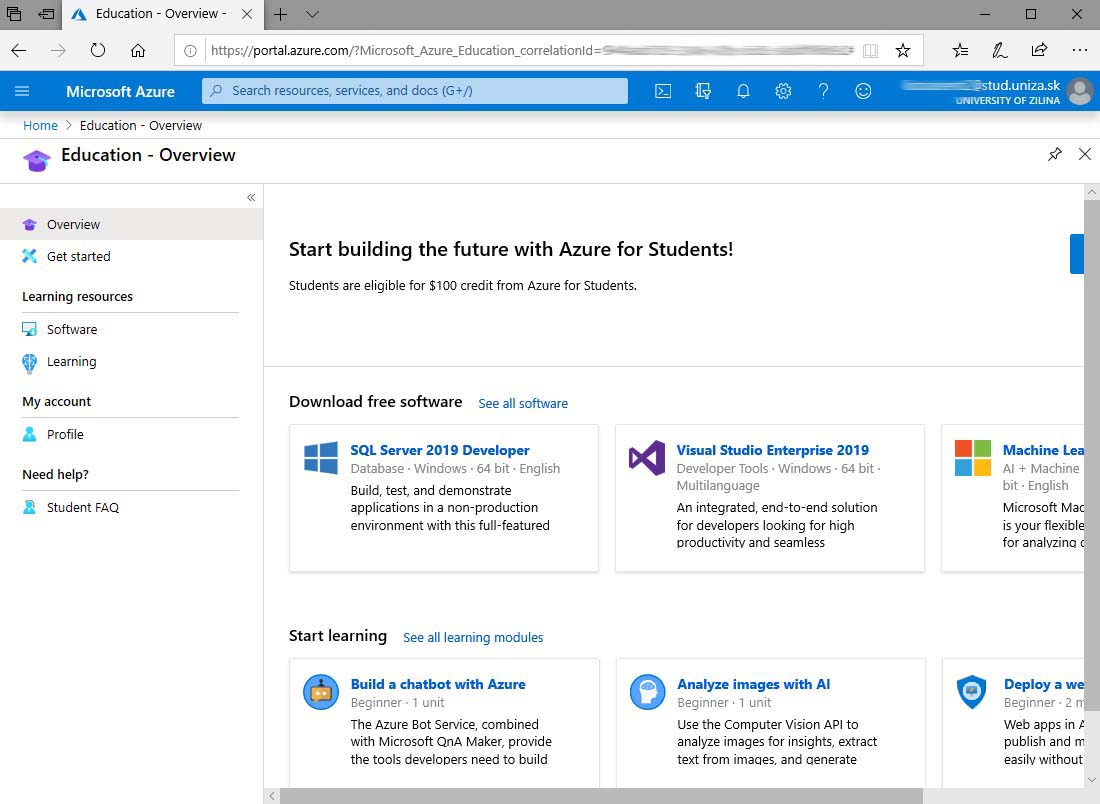Click the horizontal scrollbar thumb

point(601,796)
